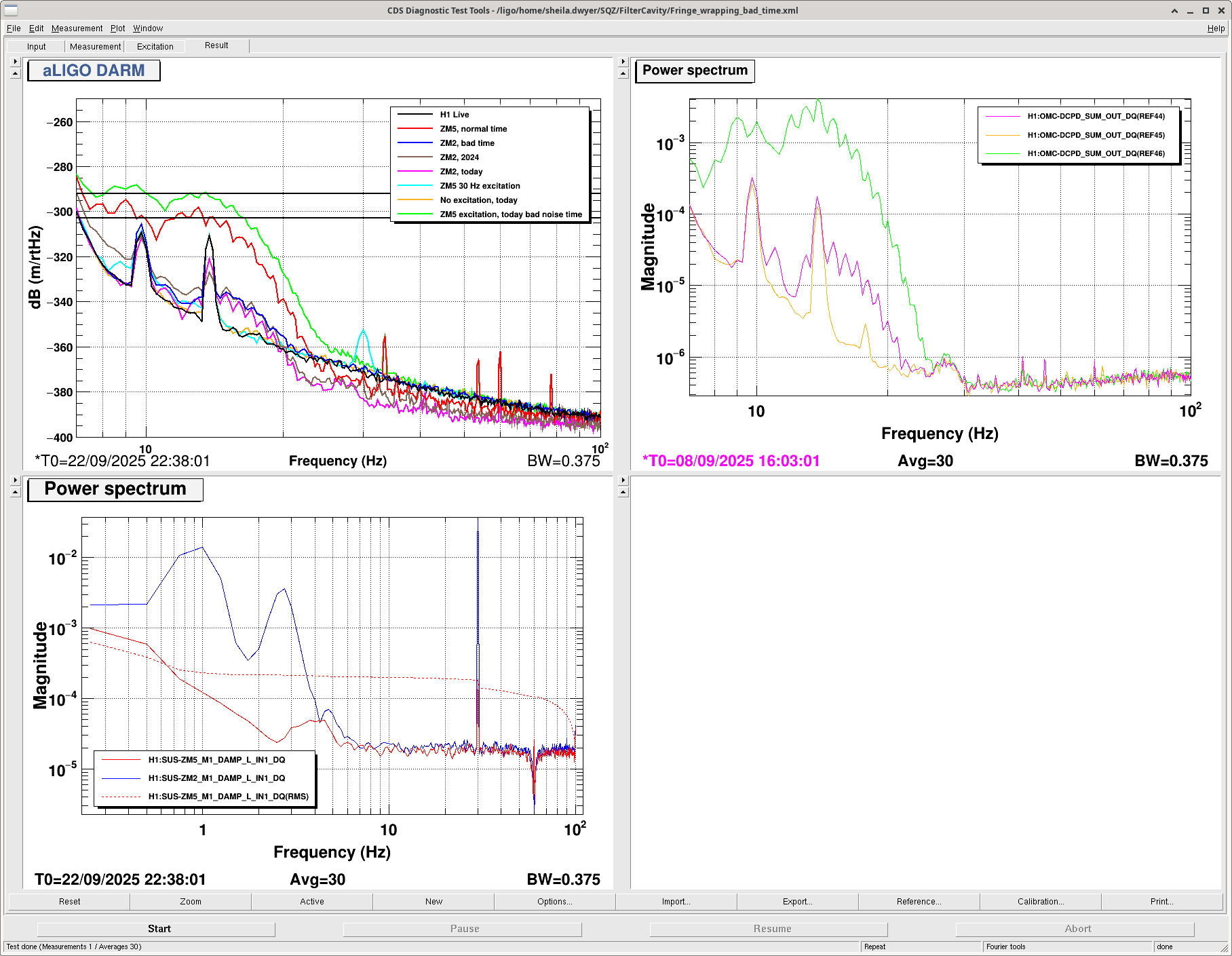Image resolution: width=1232 pixels, height=956 pixels.
Task: Open the Plot menu
Action: [117, 28]
